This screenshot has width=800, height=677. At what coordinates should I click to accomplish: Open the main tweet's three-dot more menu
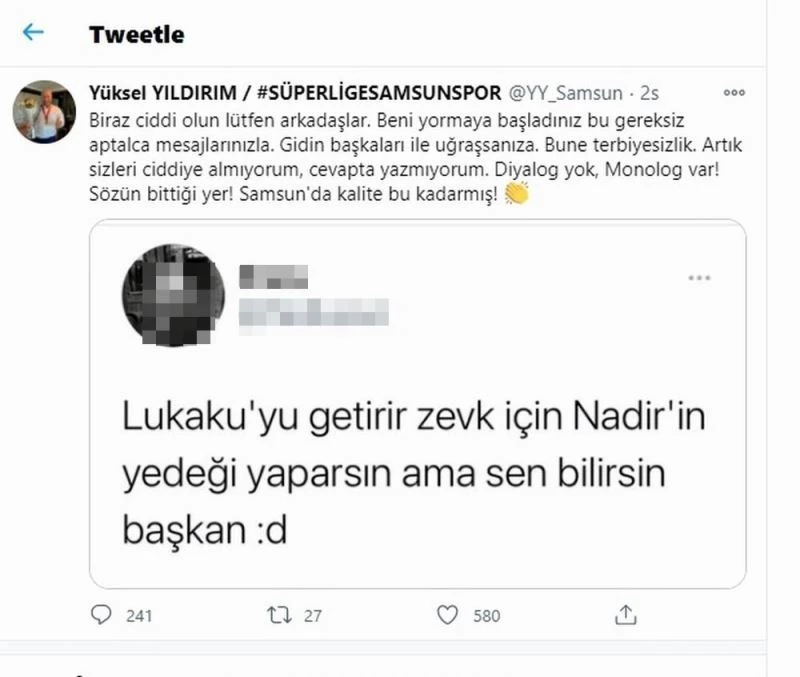pyautogui.click(x=734, y=93)
